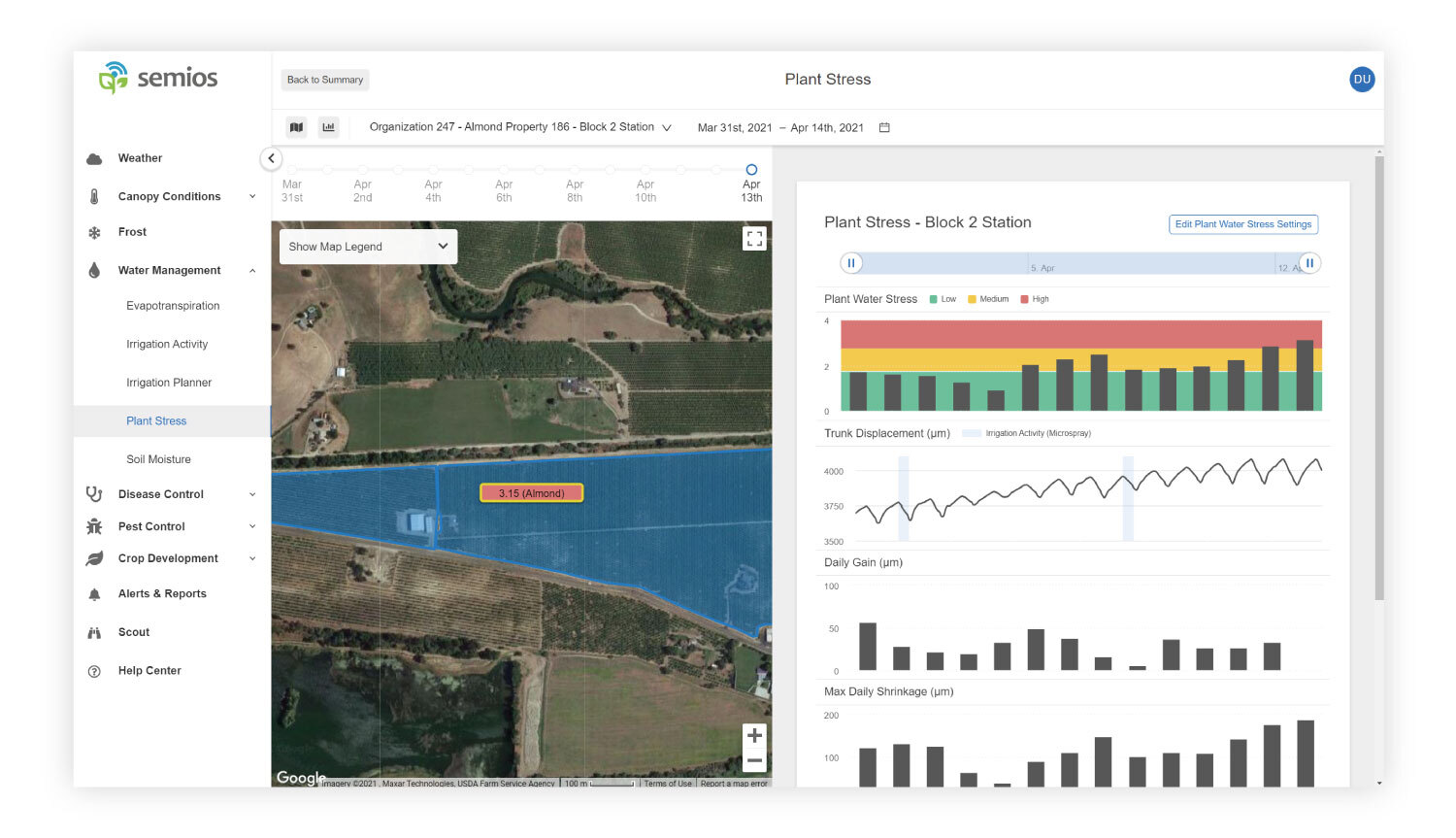The image size is (1456, 838).
Task: Open Alerts & Reports via bell icon
Action: point(94,593)
